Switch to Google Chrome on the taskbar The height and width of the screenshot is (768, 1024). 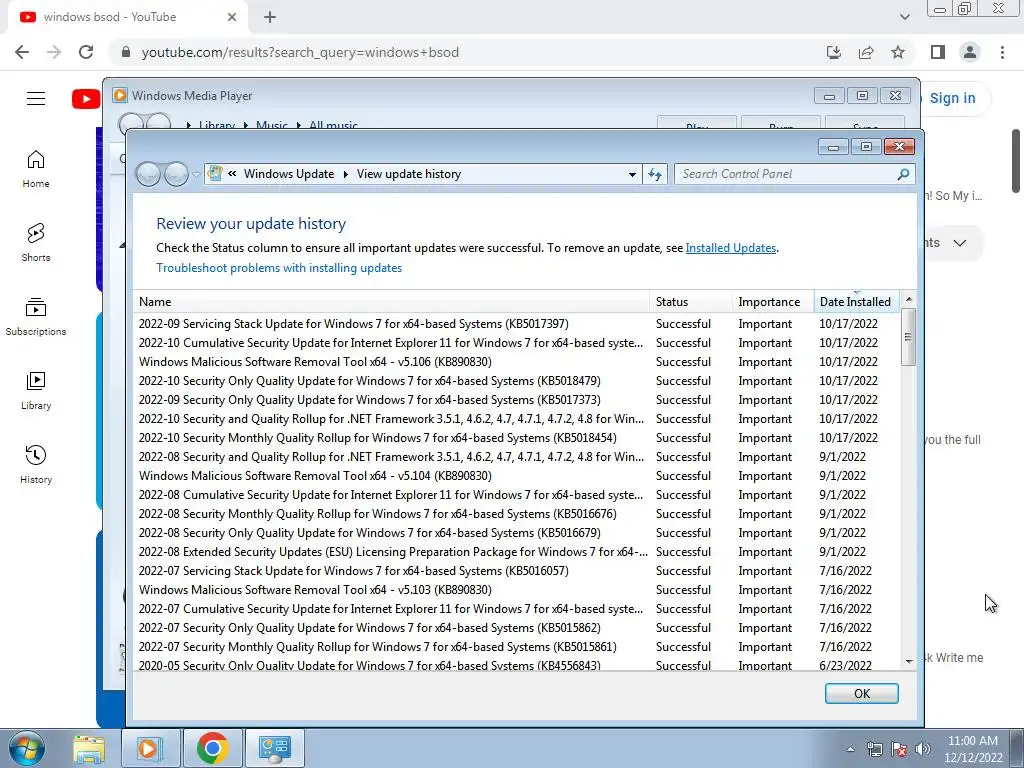212,748
